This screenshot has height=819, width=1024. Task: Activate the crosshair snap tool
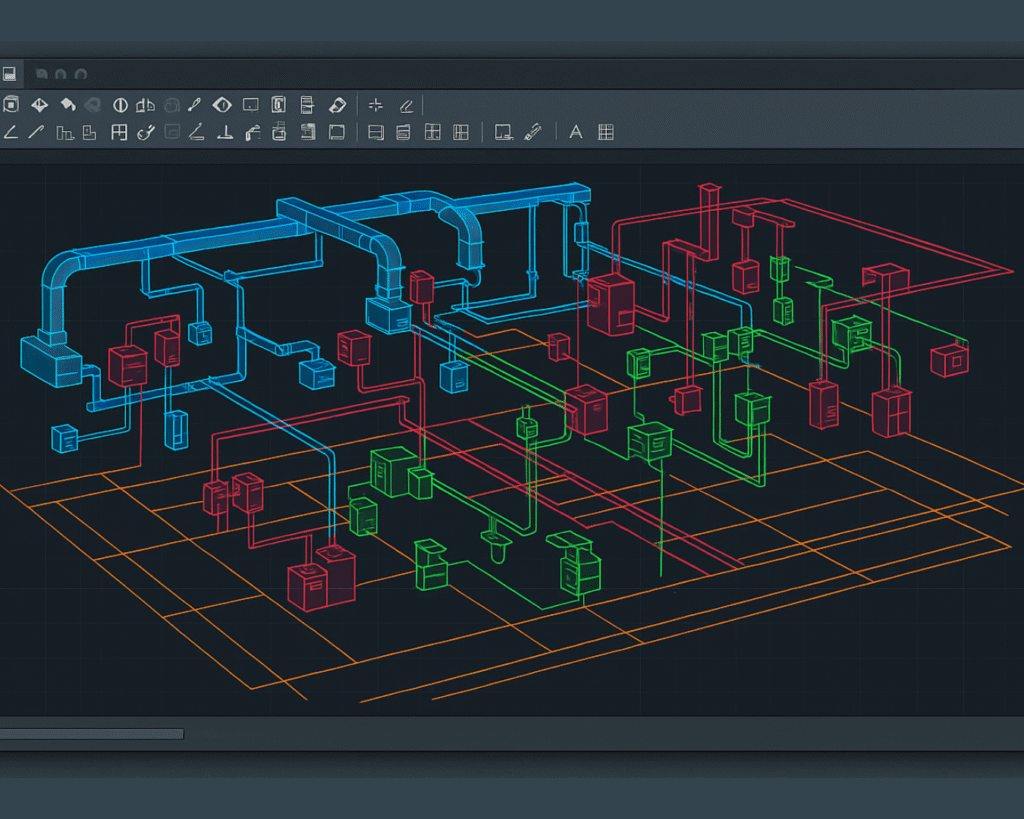[x=376, y=104]
